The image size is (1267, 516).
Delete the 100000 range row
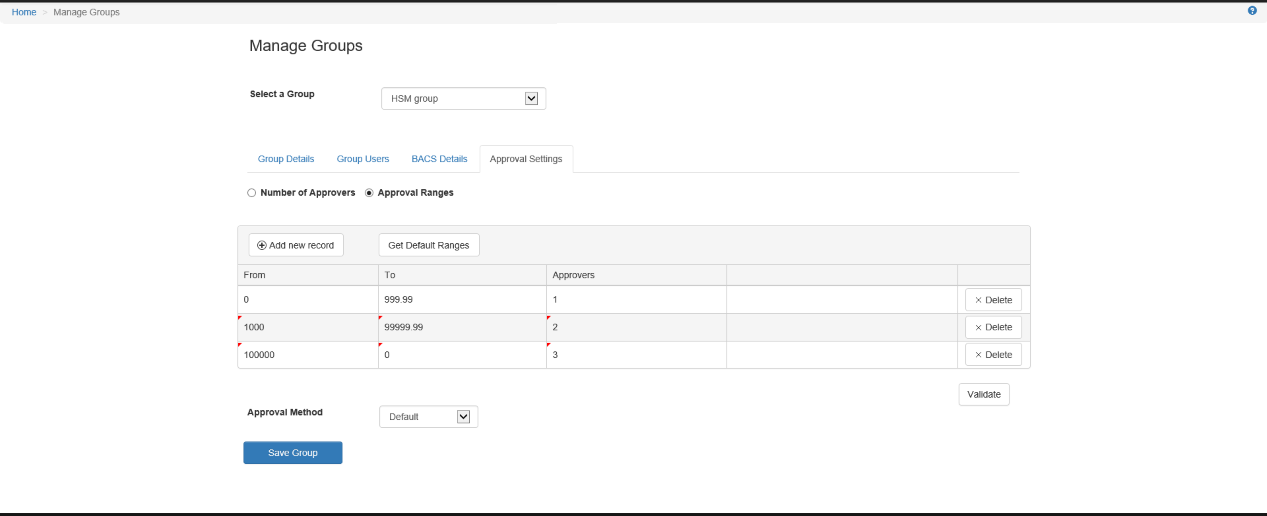click(993, 355)
